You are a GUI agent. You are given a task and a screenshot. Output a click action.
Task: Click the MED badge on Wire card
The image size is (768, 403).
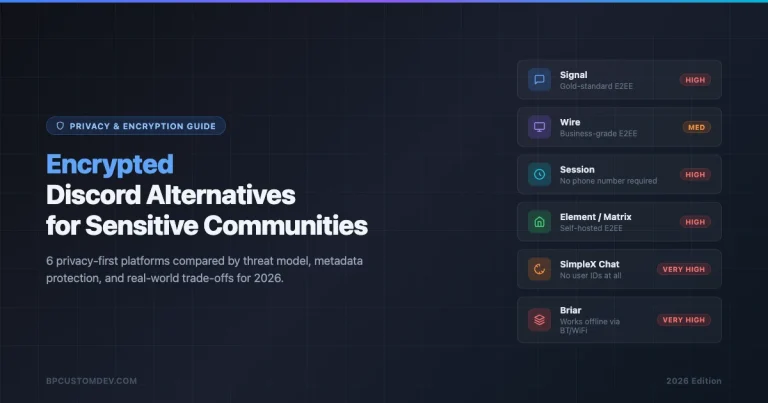[x=696, y=127]
